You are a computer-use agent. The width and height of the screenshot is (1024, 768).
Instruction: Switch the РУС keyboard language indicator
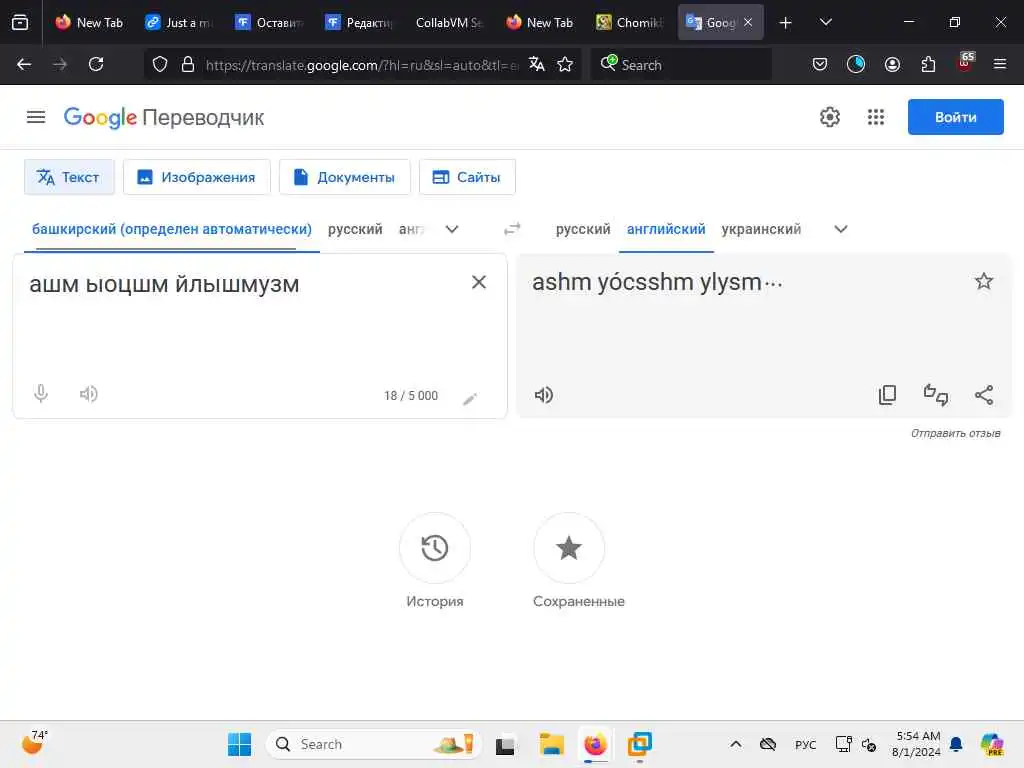(x=805, y=744)
